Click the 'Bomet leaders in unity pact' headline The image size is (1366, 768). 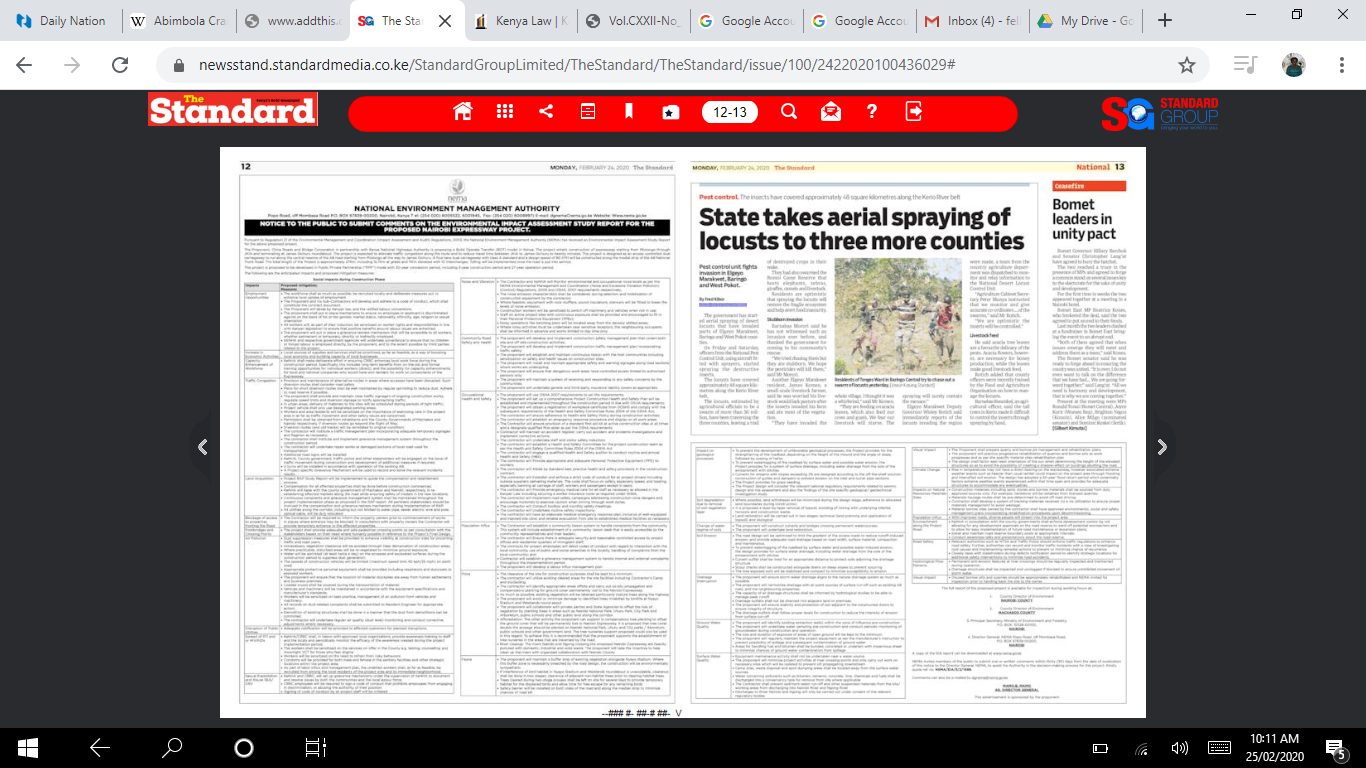(1081, 219)
